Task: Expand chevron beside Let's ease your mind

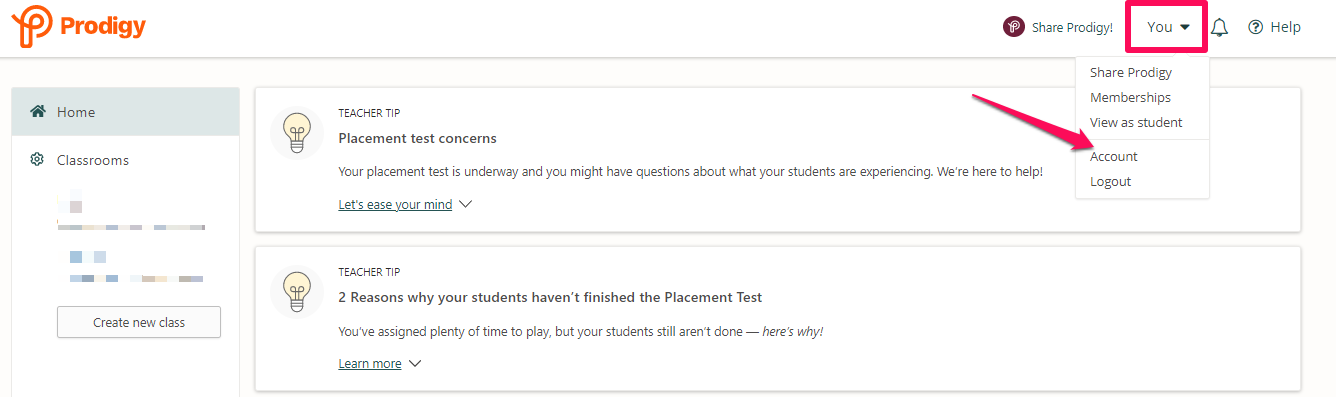Action: [464, 204]
